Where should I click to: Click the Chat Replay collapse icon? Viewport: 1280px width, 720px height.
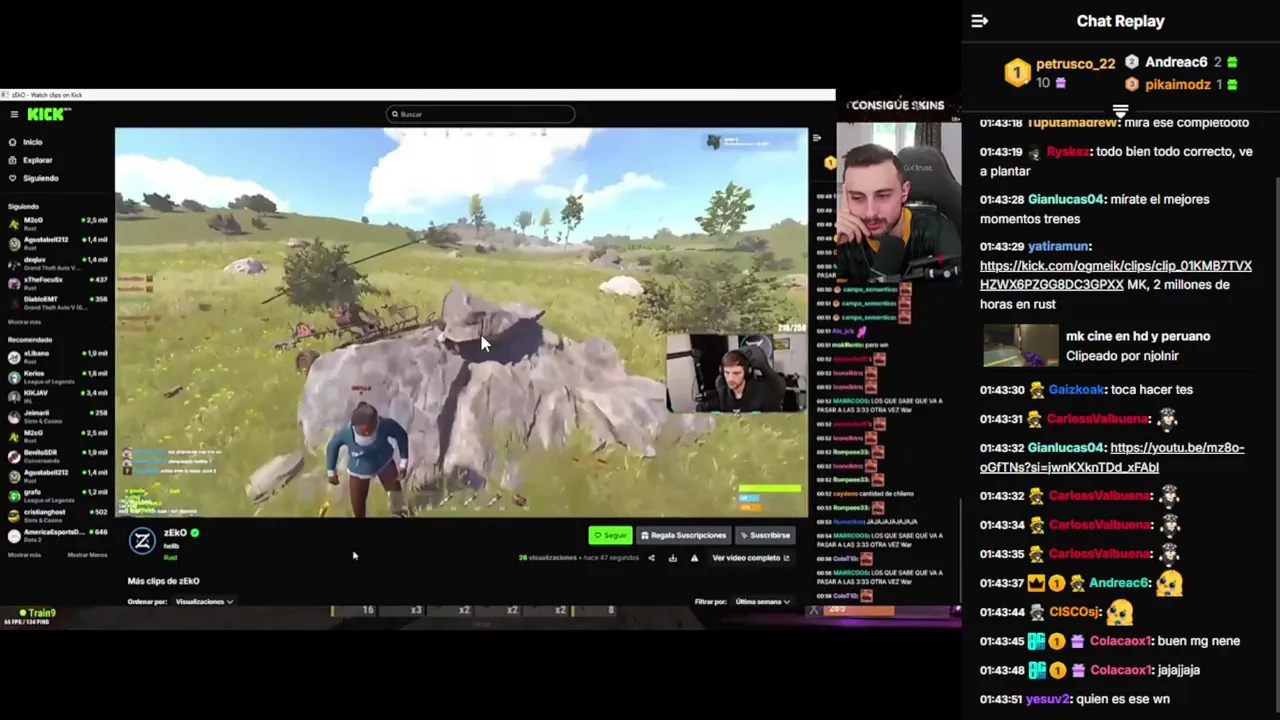tap(979, 21)
